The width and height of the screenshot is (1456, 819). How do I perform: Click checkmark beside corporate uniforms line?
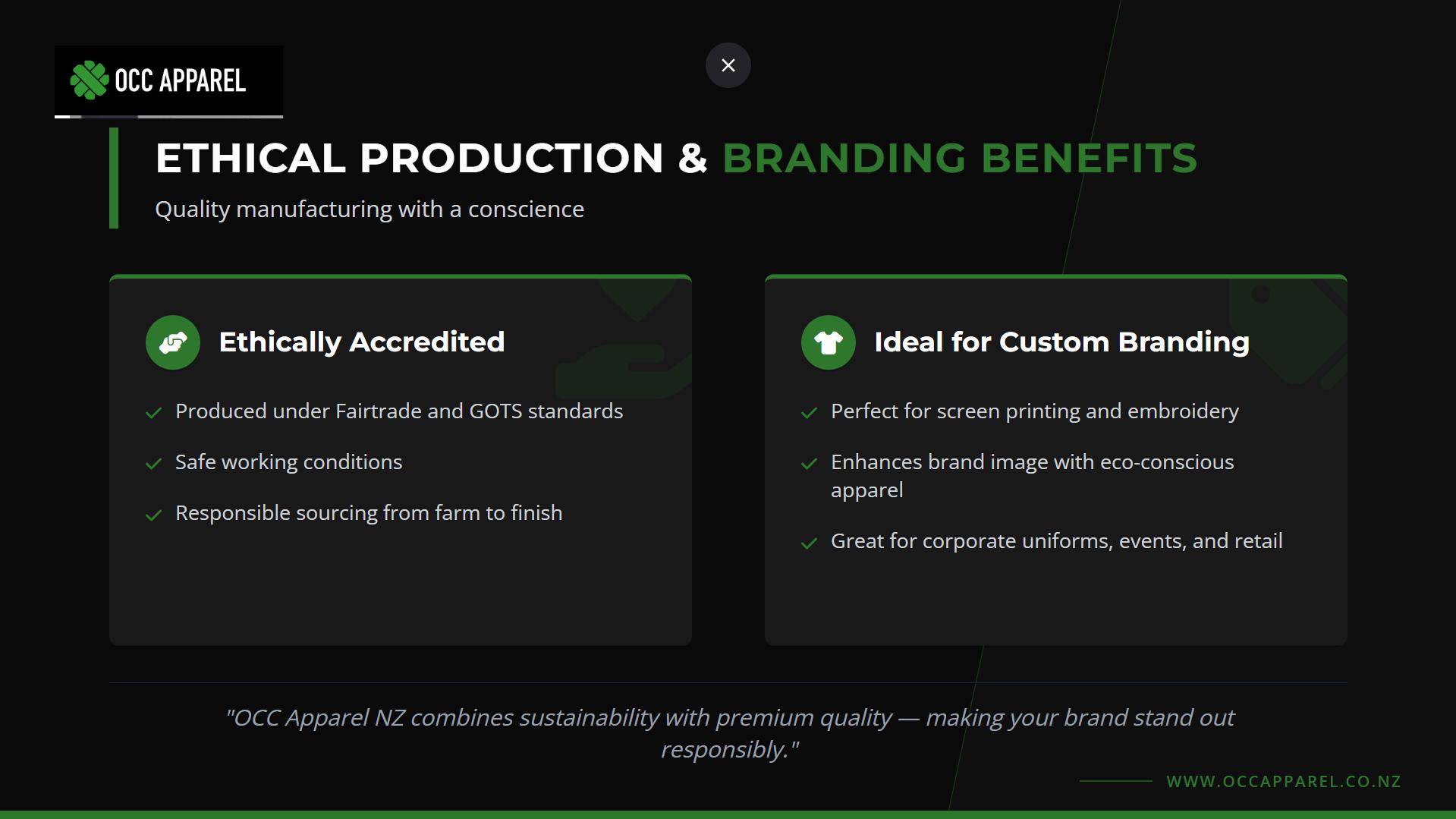[809, 543]
